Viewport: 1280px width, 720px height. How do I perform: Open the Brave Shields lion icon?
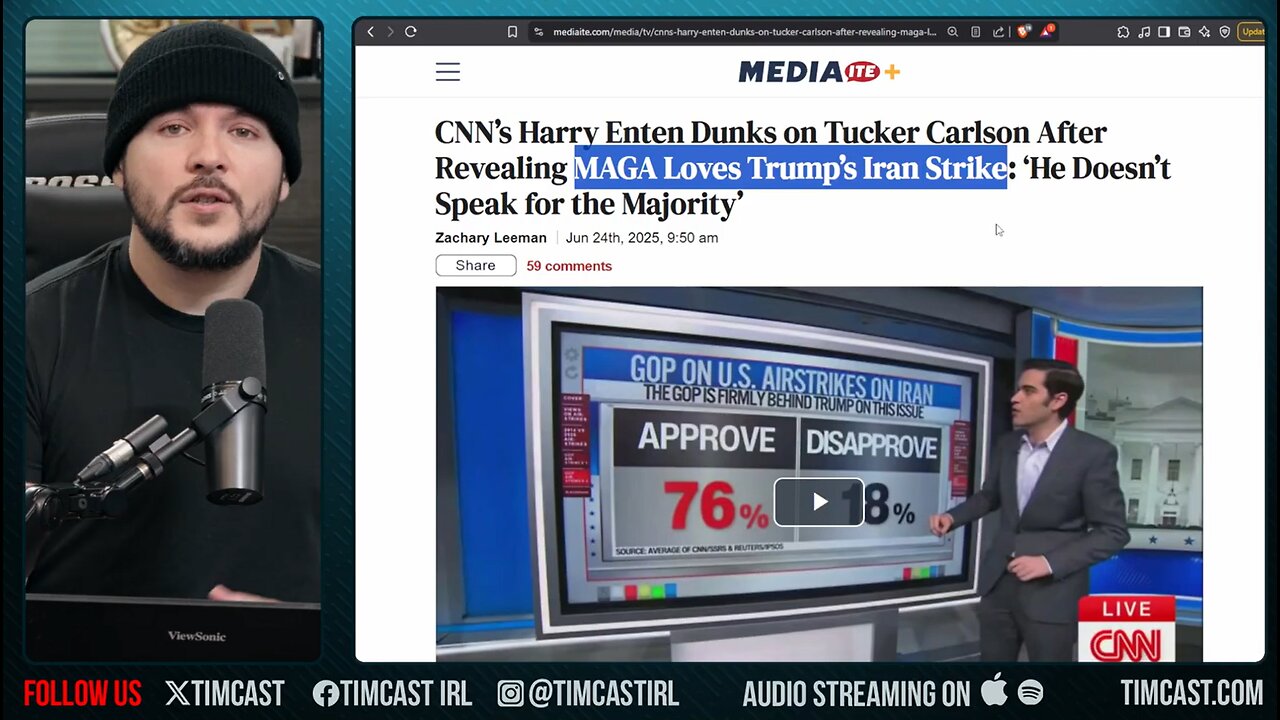point(1023,32)
